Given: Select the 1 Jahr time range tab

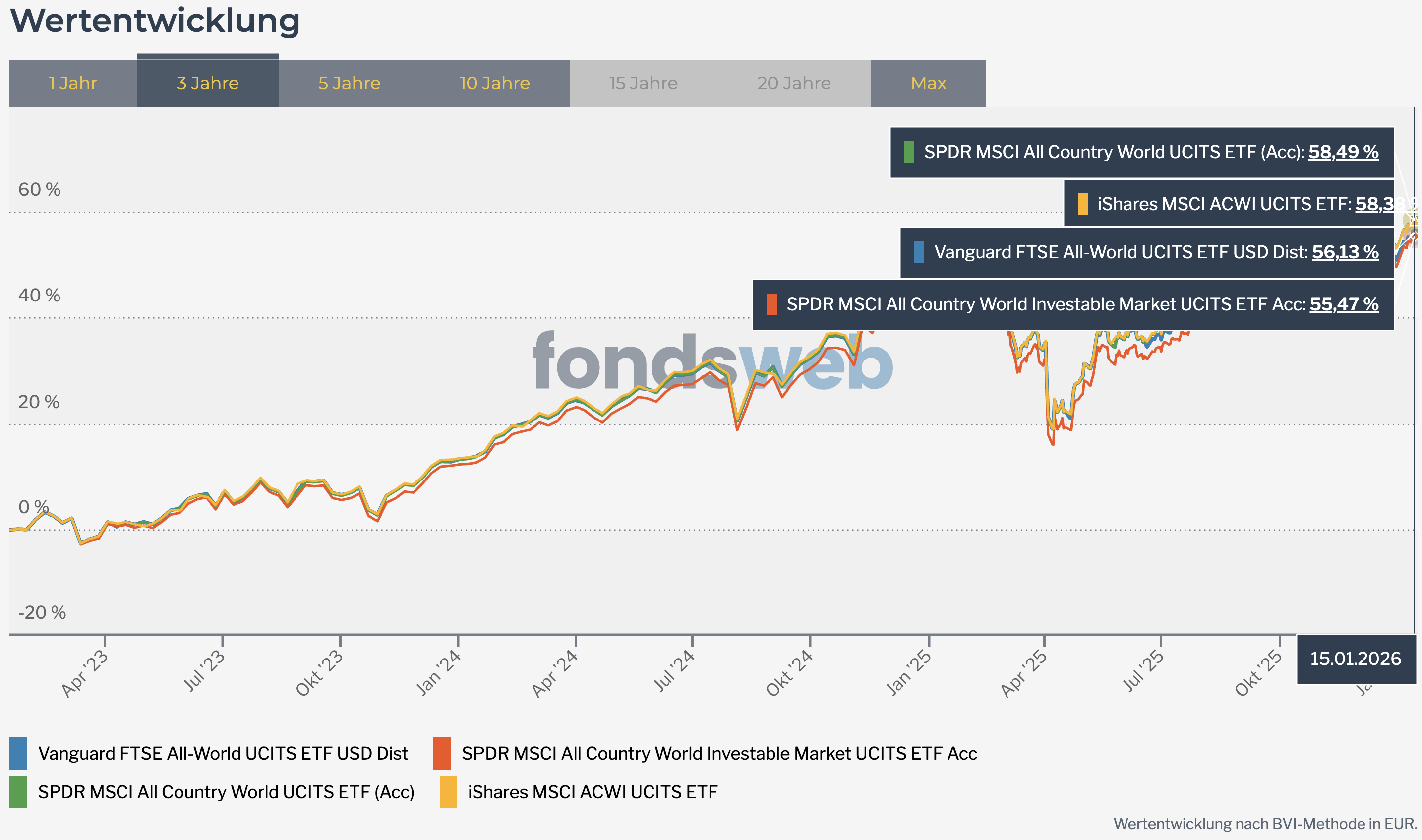Looking at the screenshot, I should click(73, 83).
